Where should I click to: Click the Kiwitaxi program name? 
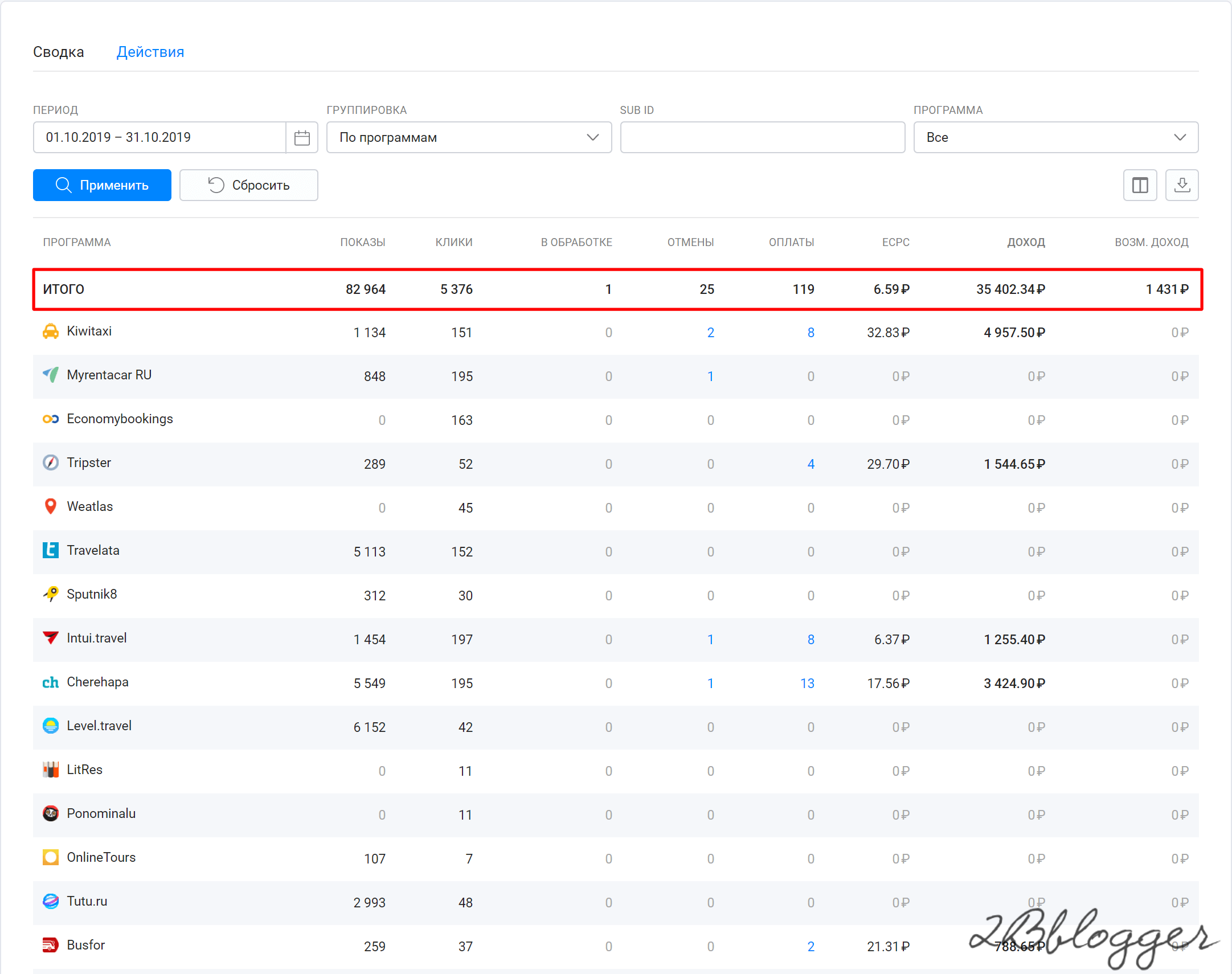(89, 332)
